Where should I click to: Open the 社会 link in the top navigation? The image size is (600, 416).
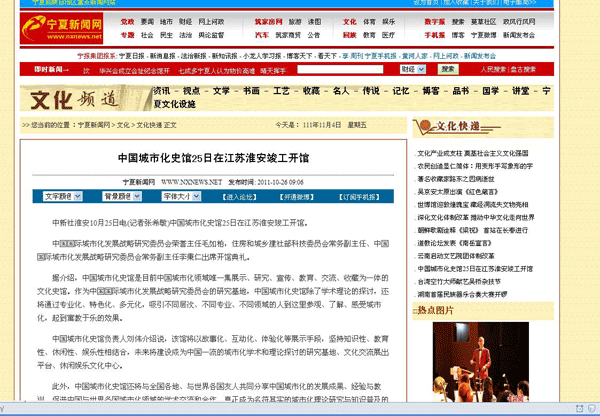[147, 35]
